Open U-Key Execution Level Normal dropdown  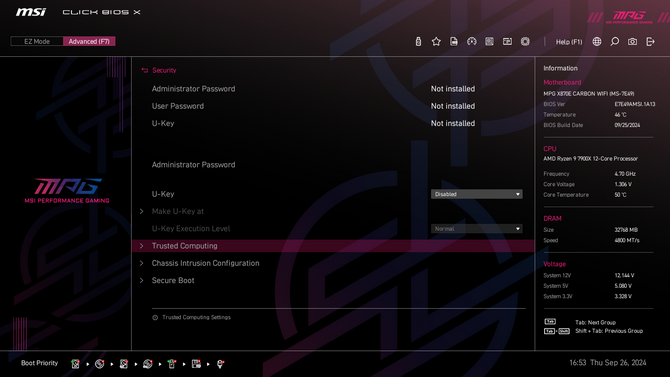(476, 229)
